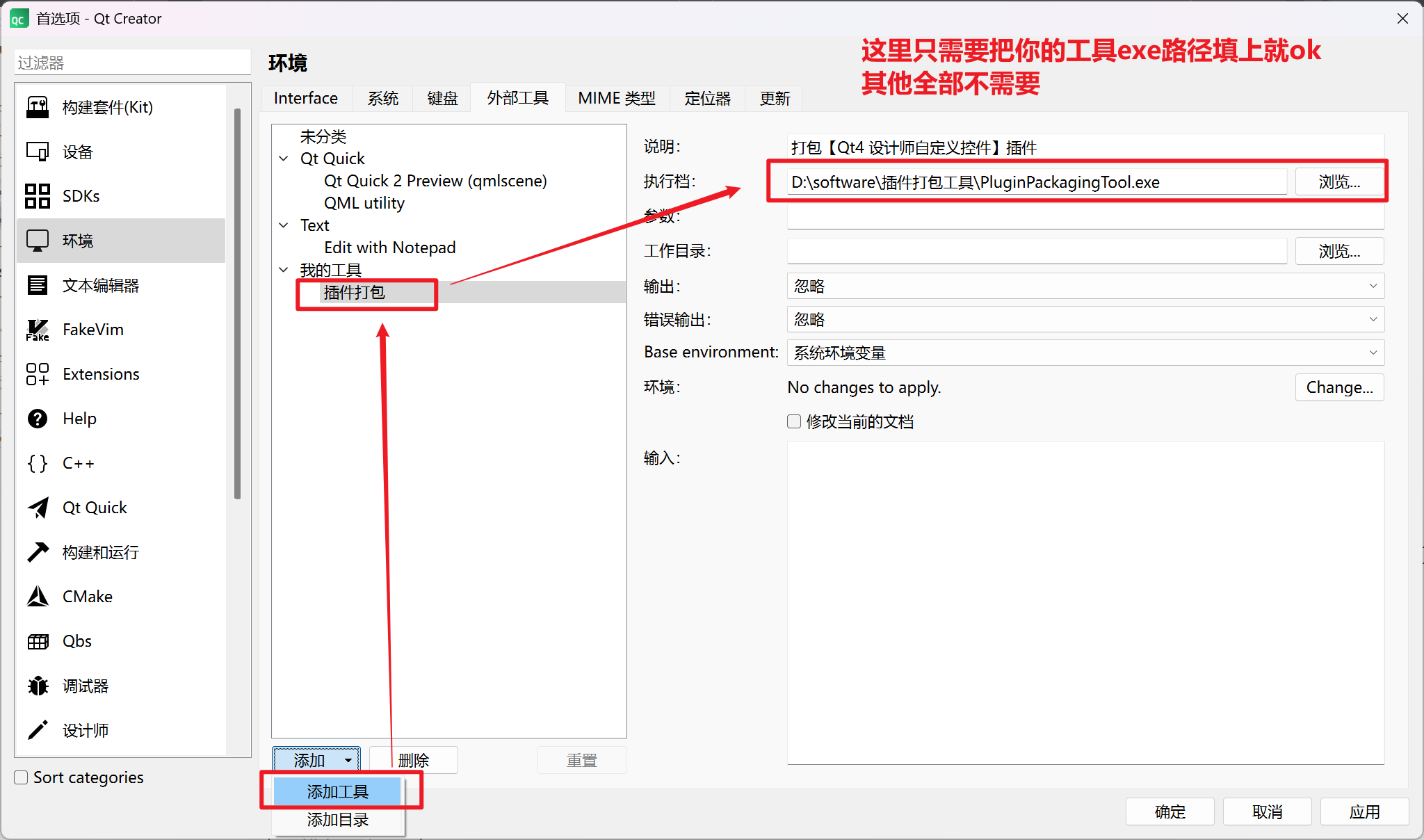The height and width of the screenshot is (840, 1424).
Task: Check the 修改当前的文档 checkbox
Action: coord(794,421)
